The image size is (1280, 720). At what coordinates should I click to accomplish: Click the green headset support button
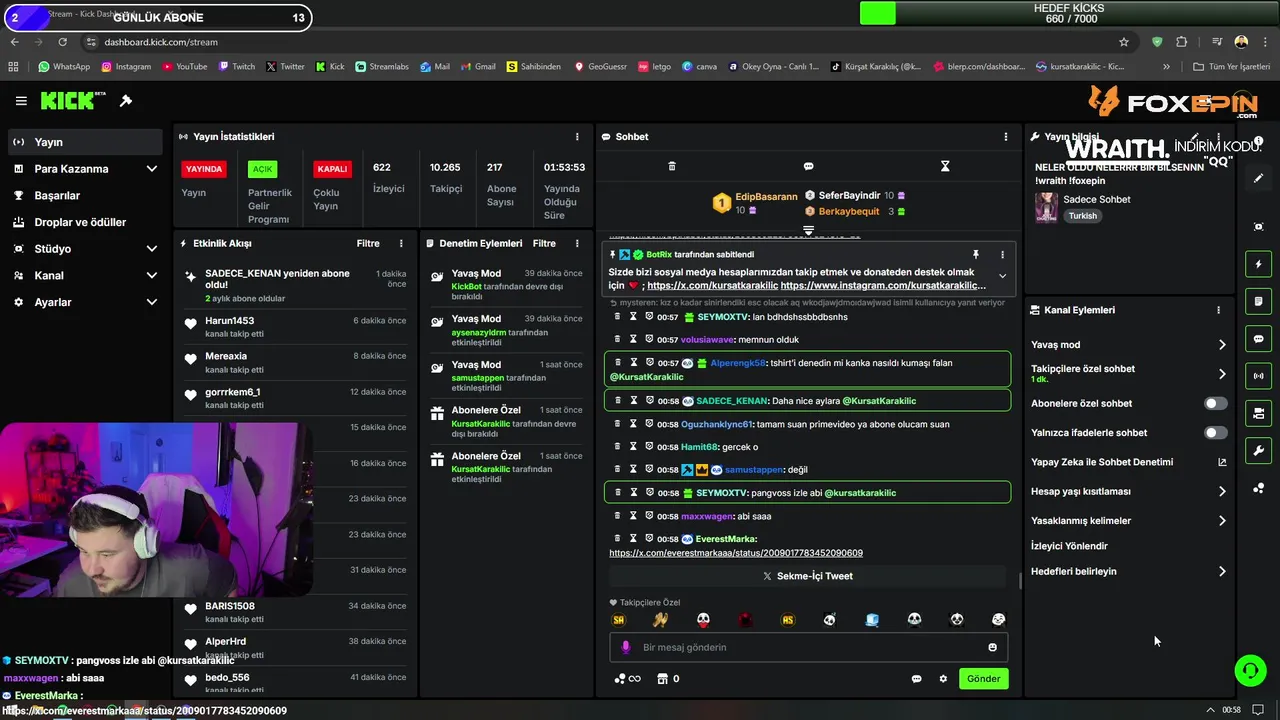tap(1250, 670)
